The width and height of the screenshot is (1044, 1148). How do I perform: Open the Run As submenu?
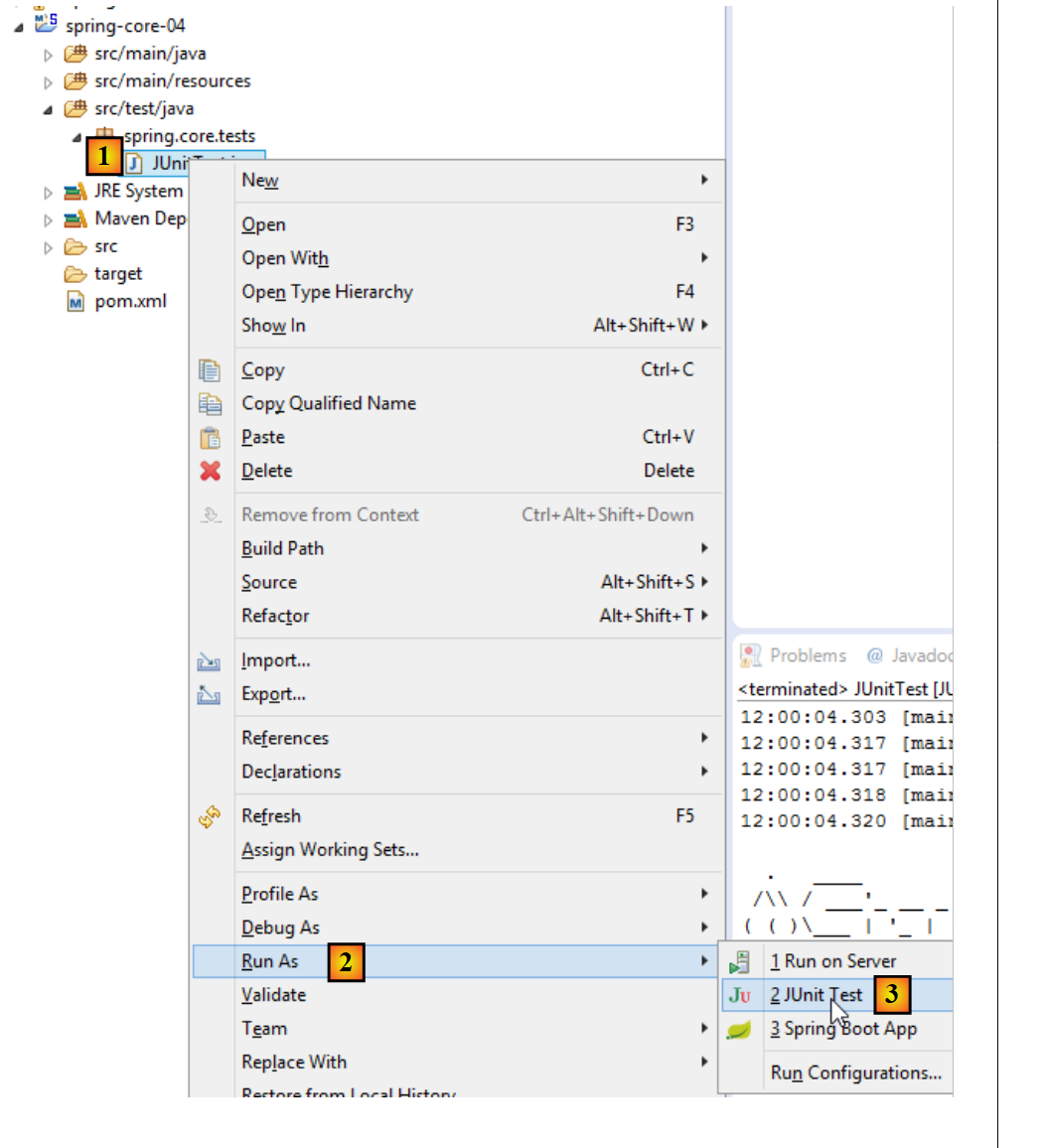270,961
